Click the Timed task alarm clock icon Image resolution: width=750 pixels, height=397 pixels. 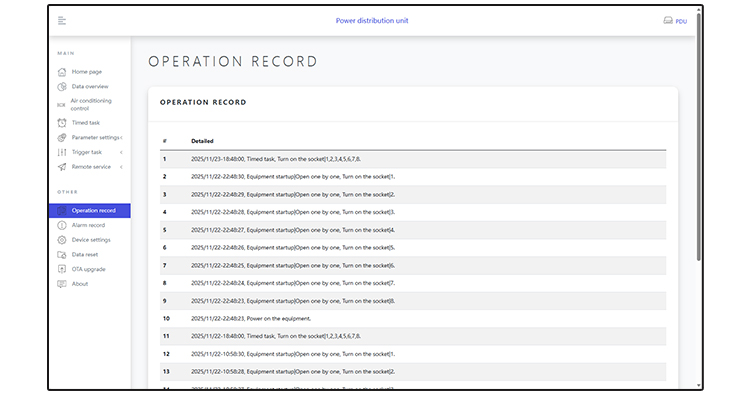point(62,123)
